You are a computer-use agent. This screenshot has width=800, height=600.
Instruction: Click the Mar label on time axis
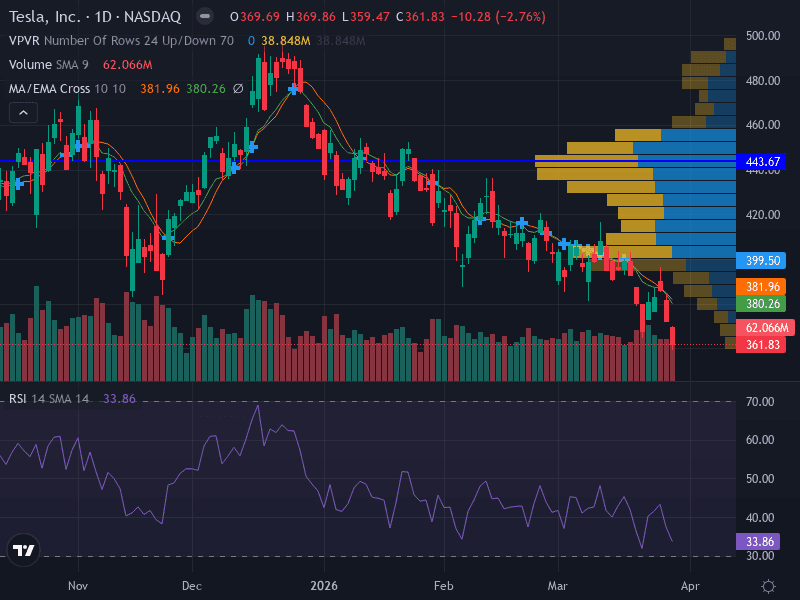[558, 586]
